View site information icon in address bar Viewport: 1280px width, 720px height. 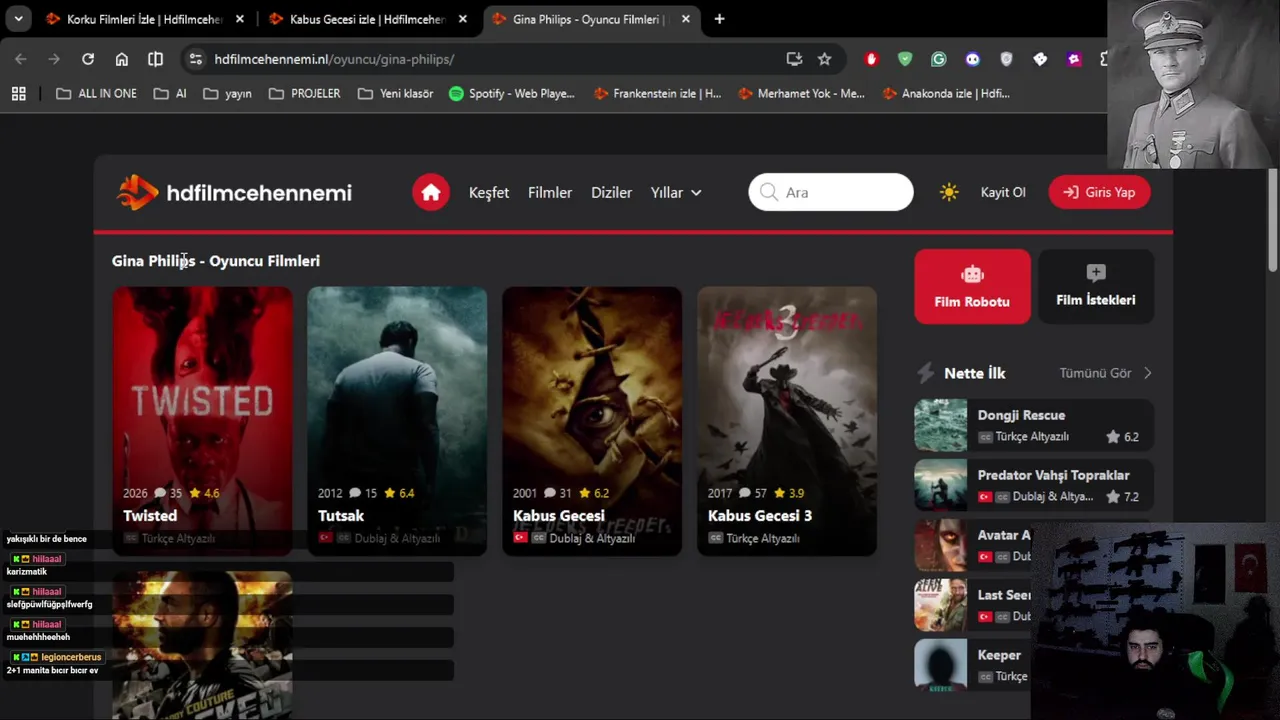coord(196,59)
